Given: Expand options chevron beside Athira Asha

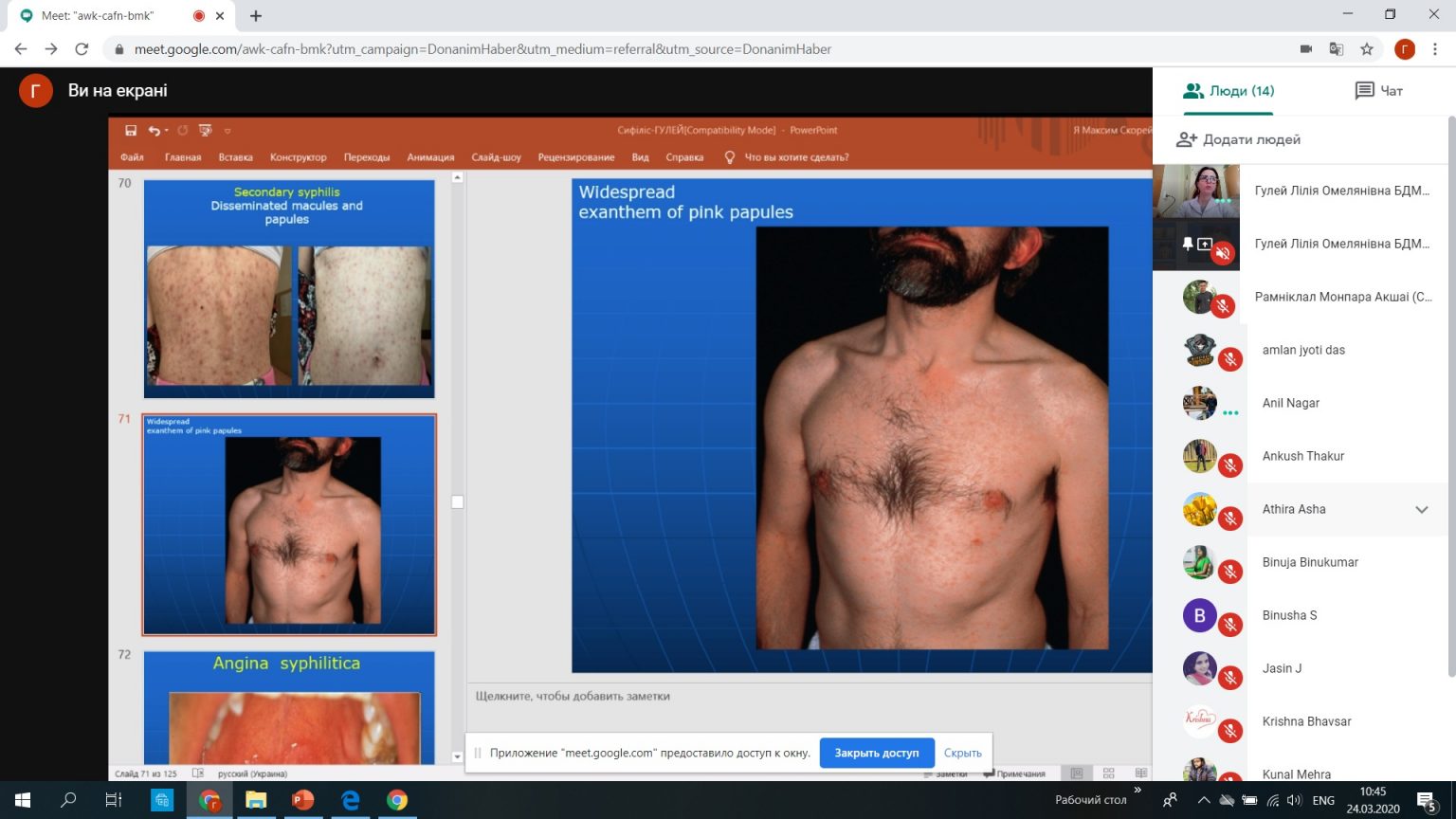Looking at the screenshot, I should coord(1421,509).
